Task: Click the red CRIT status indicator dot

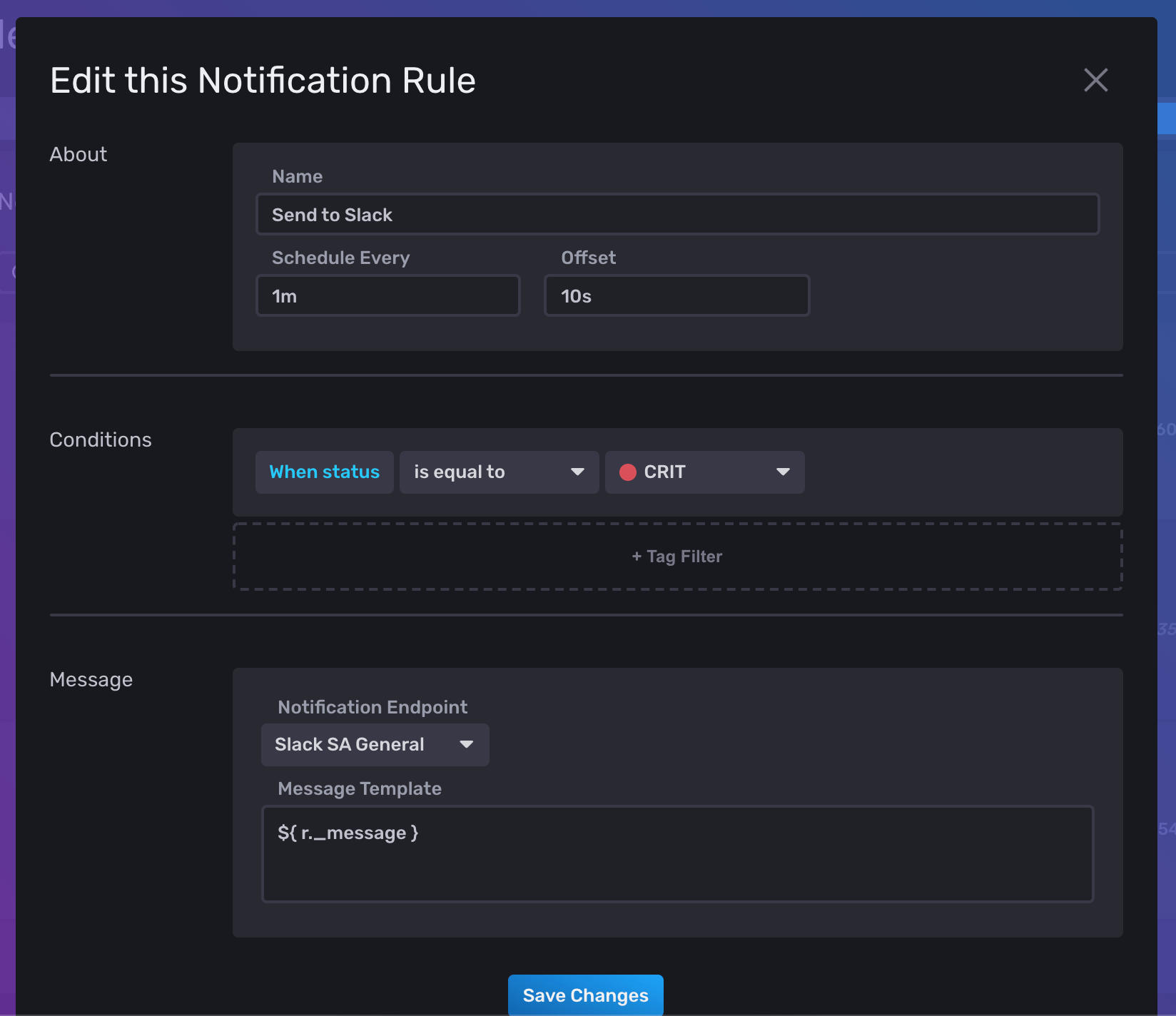Action: 629,472
